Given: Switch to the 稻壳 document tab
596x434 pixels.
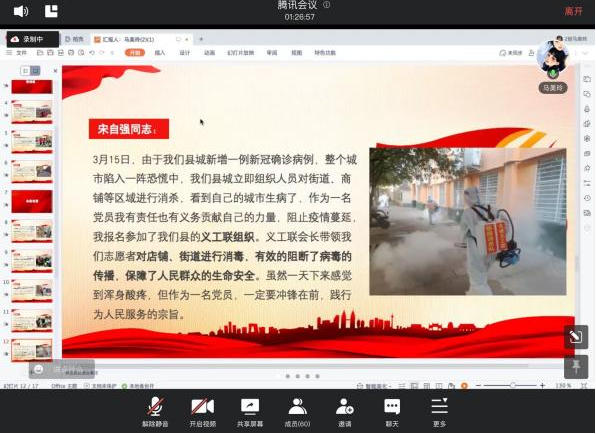Looking at the screenshot, I should (74, 39).
